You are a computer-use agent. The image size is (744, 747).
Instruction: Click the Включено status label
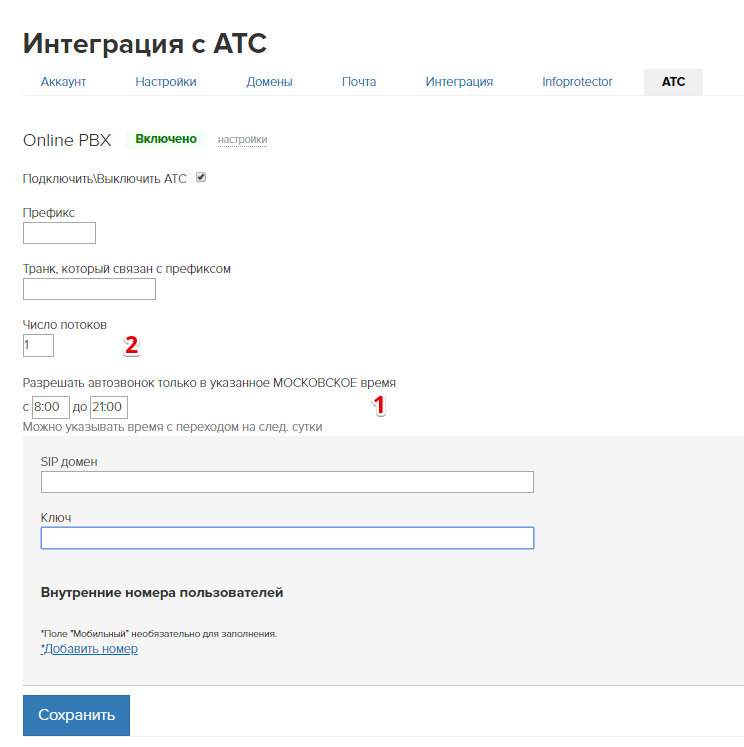[166, 139]
